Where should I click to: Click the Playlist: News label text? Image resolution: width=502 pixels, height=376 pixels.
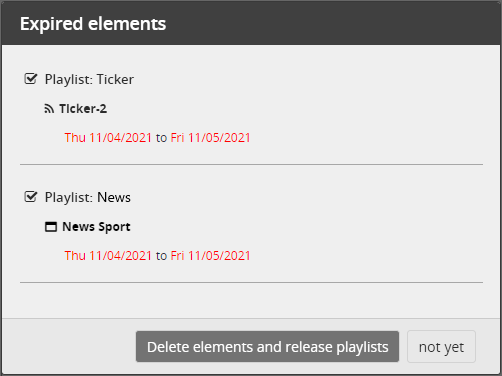88,197
